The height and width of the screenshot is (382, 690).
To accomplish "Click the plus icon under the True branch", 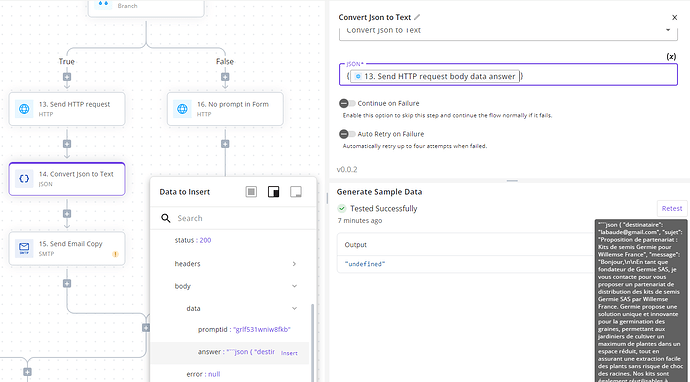I will [67, 77].
